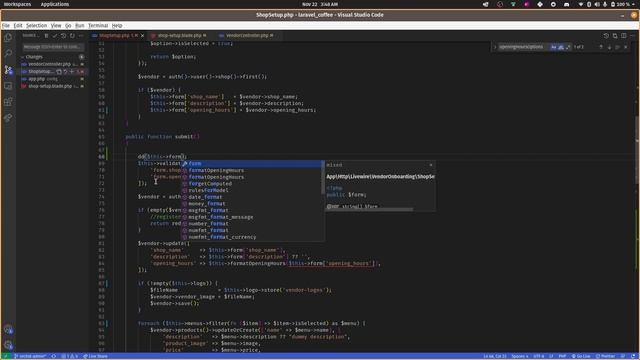Viewport: 640px width, 360px height.
Task: Open the Help menu
Action: pos(117,25)
